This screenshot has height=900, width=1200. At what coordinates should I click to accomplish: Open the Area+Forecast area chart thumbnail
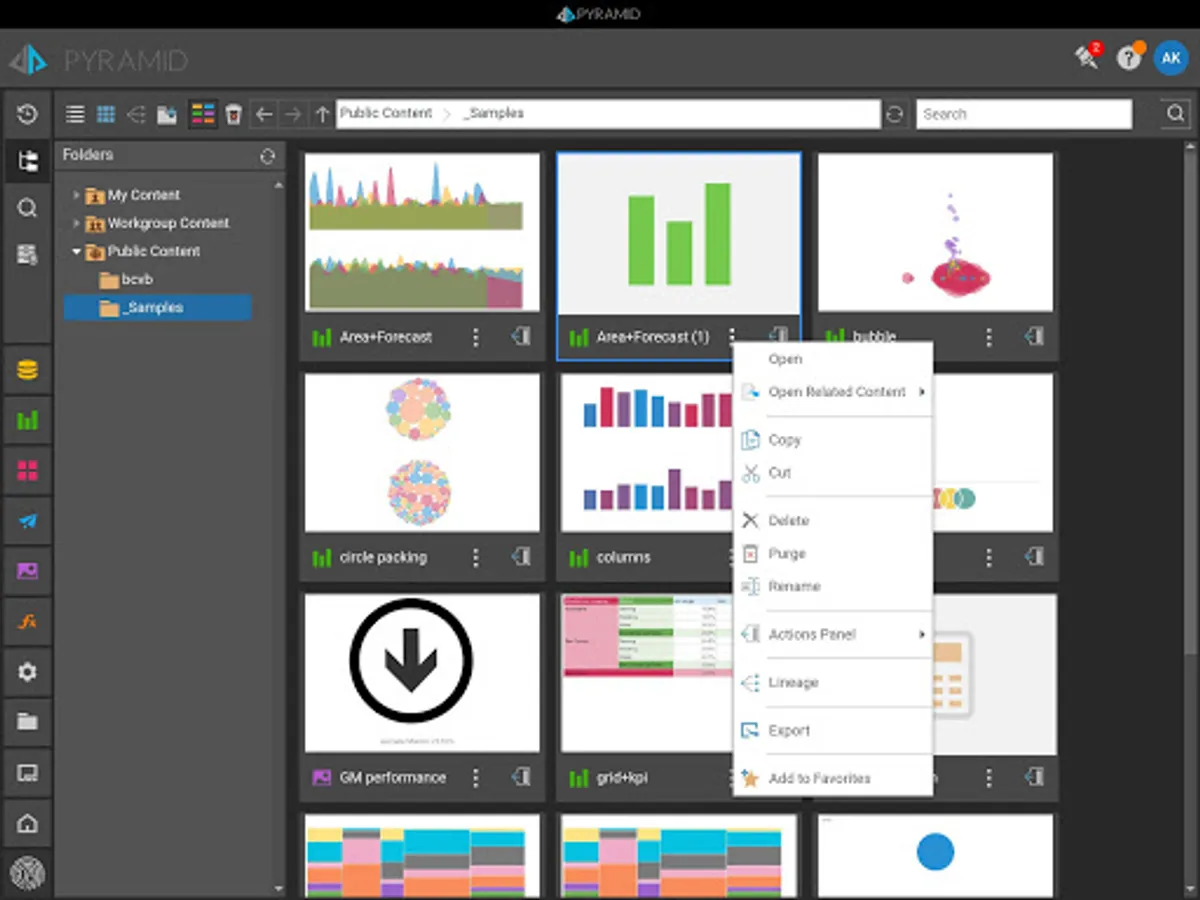coord(422,232)
